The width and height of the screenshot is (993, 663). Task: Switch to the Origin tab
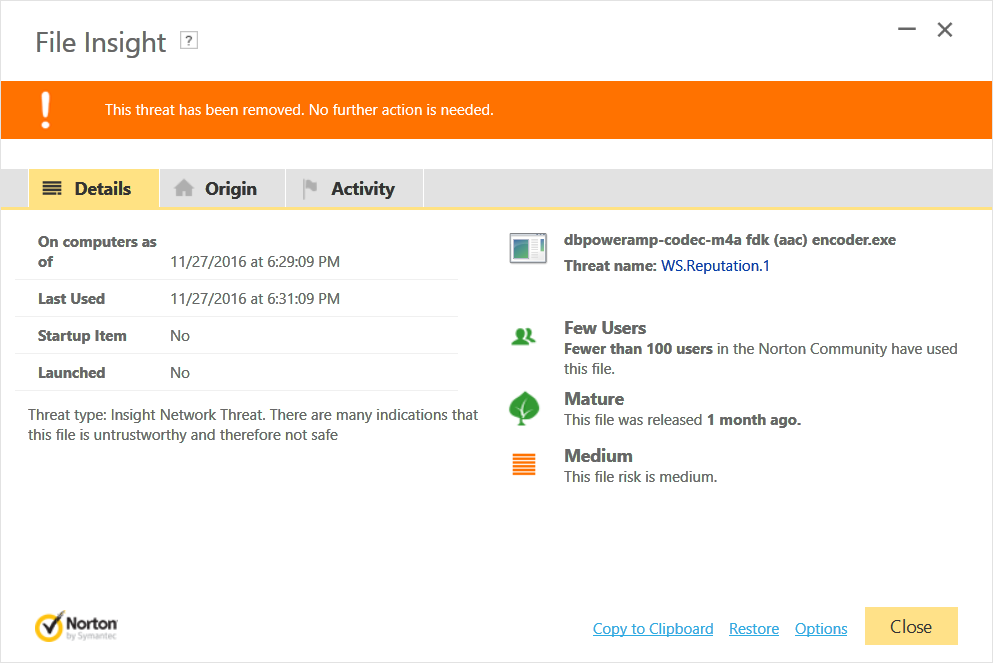[x=222, y=189]
